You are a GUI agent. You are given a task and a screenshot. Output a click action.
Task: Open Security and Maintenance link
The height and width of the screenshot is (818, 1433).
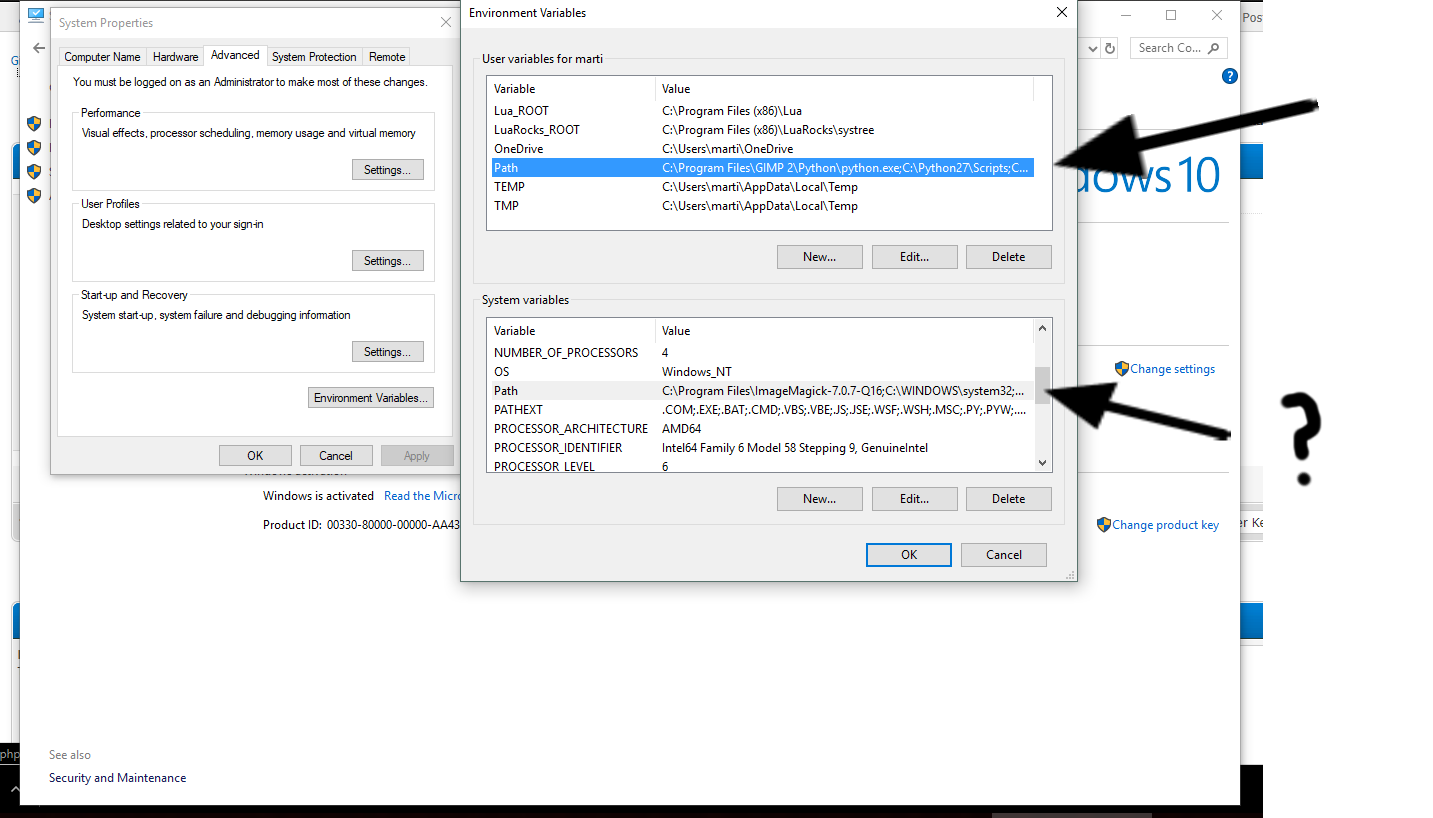point(117,778)
